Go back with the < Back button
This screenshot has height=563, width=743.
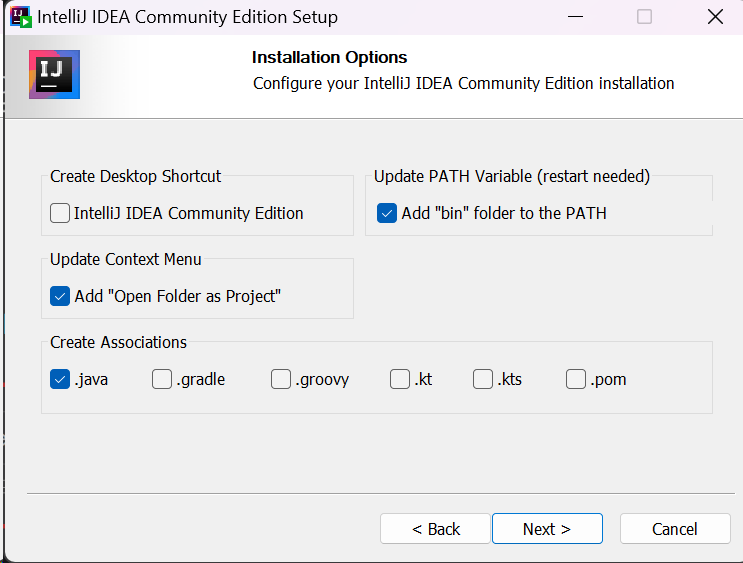(x=435, y=529)
